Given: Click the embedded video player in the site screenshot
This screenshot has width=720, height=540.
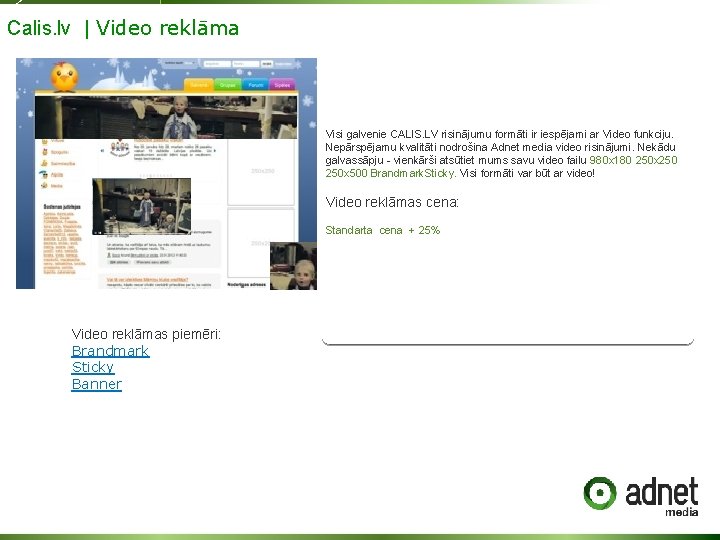Looking at the screenshot, I should click(x=141, y=207).
